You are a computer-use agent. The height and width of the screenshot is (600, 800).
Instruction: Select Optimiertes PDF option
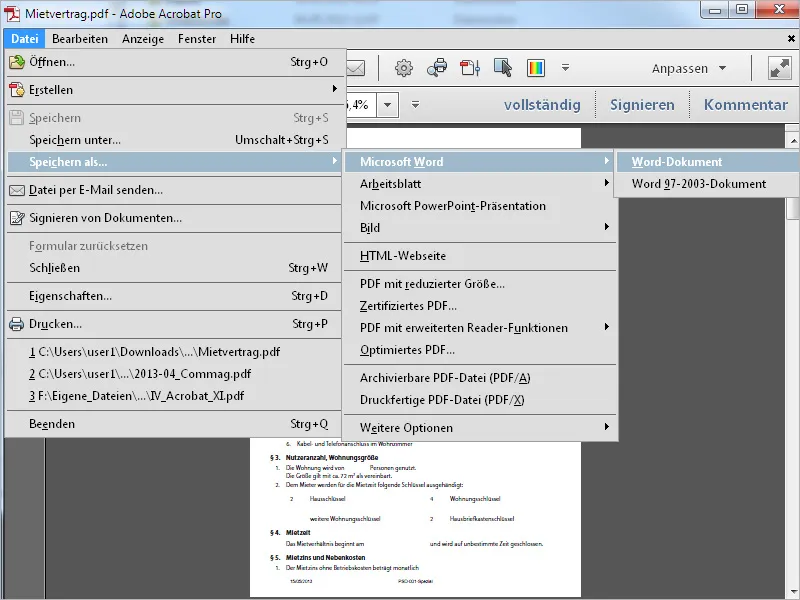(x=480, y=350)
